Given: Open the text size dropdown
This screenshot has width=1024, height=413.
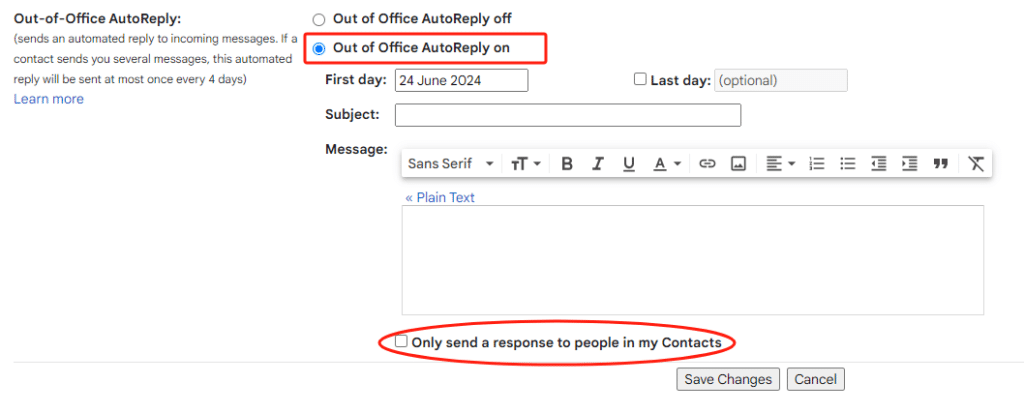Looking at the screenshot, I should (526, 164).
